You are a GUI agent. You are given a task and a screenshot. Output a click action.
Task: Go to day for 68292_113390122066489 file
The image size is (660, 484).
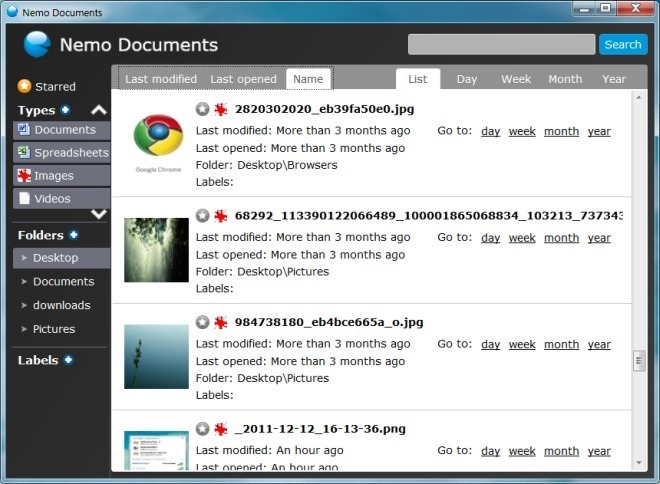click(490, 238)
